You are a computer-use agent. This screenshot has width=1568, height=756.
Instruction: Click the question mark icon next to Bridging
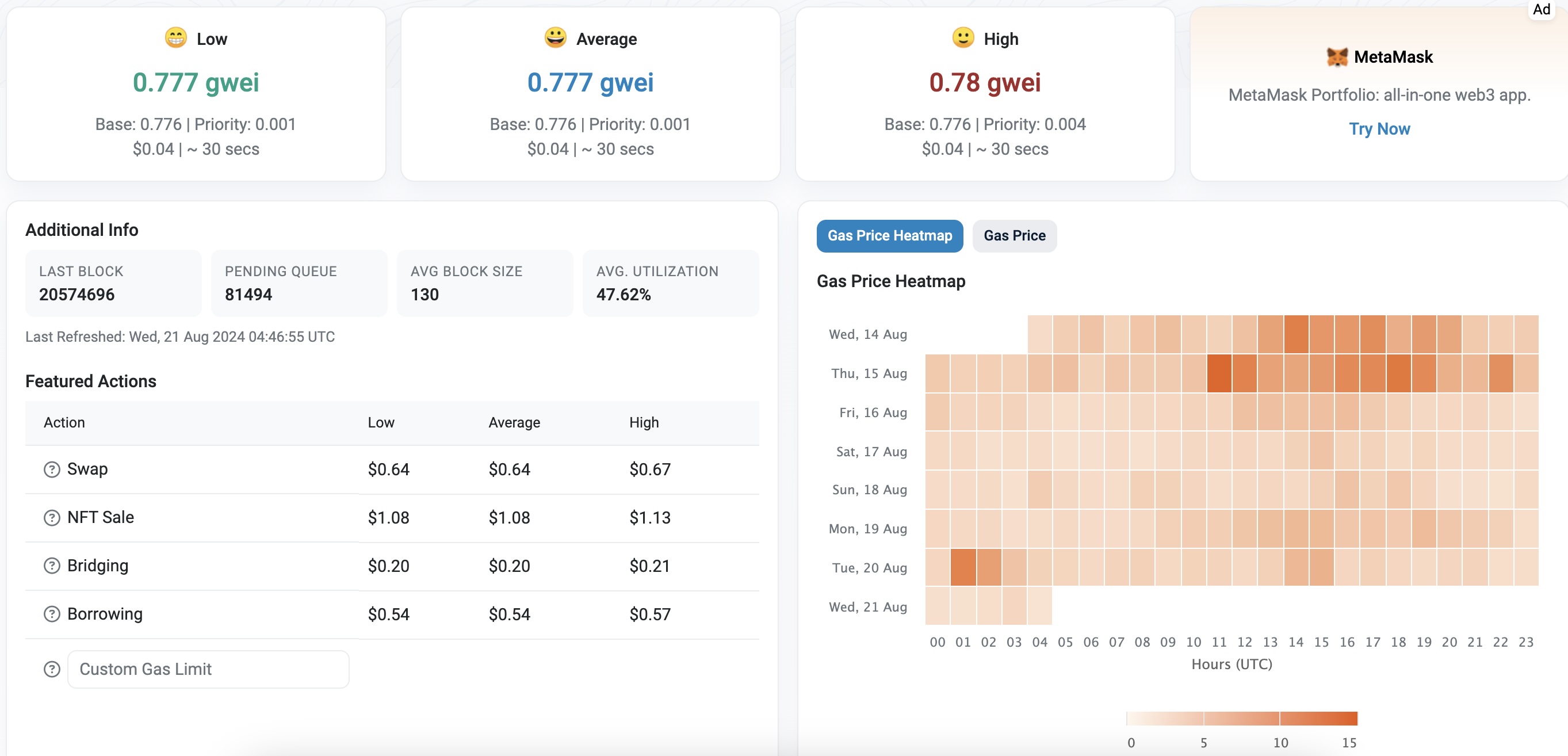click(52, 566)
